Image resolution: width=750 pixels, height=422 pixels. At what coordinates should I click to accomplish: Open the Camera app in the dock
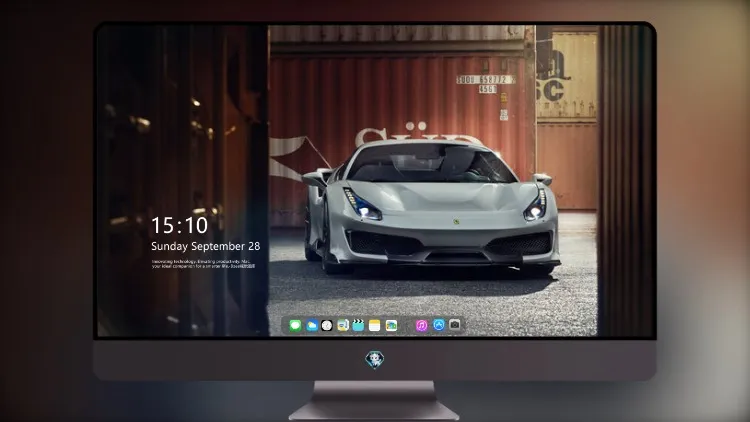tap(455, 325)
